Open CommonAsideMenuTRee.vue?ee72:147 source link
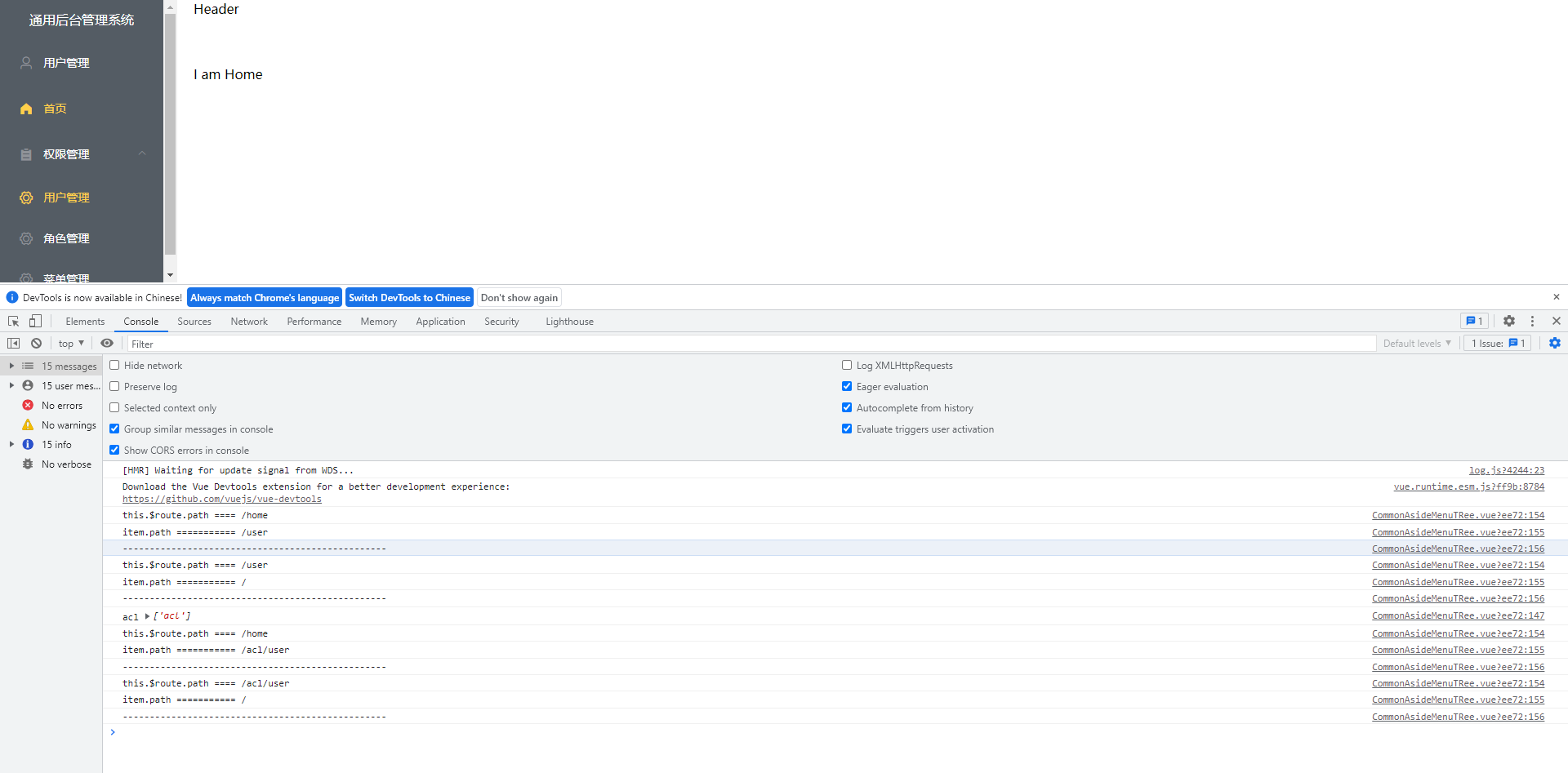The image size is (1568, 773). point(1459,615)
